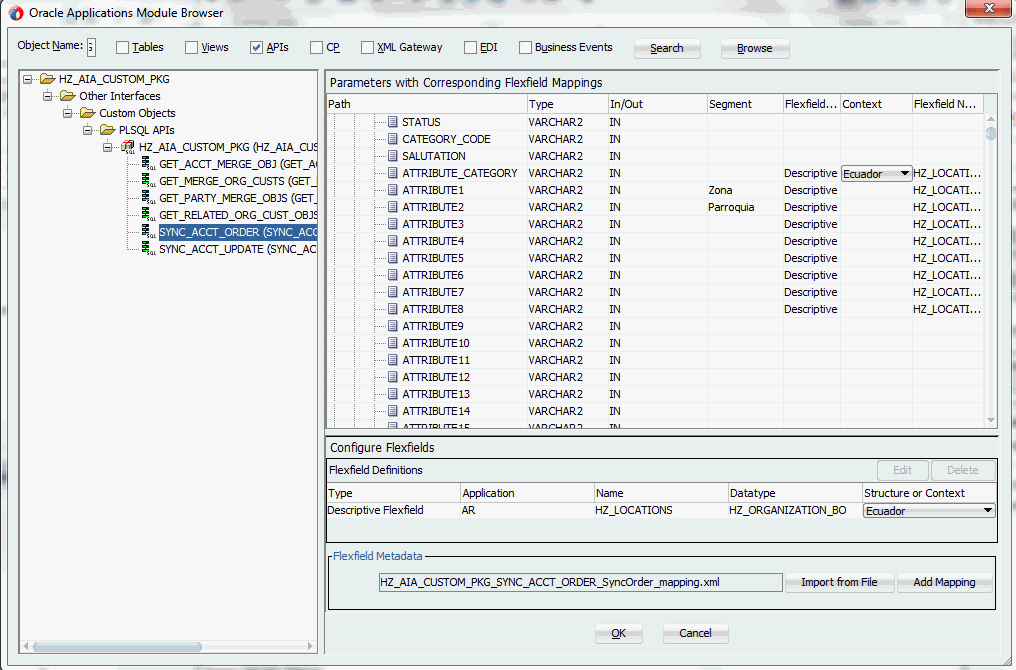Click the Oracle Applications title bar icon
The image size is (1016, 670).
click(x=16, y=13)
